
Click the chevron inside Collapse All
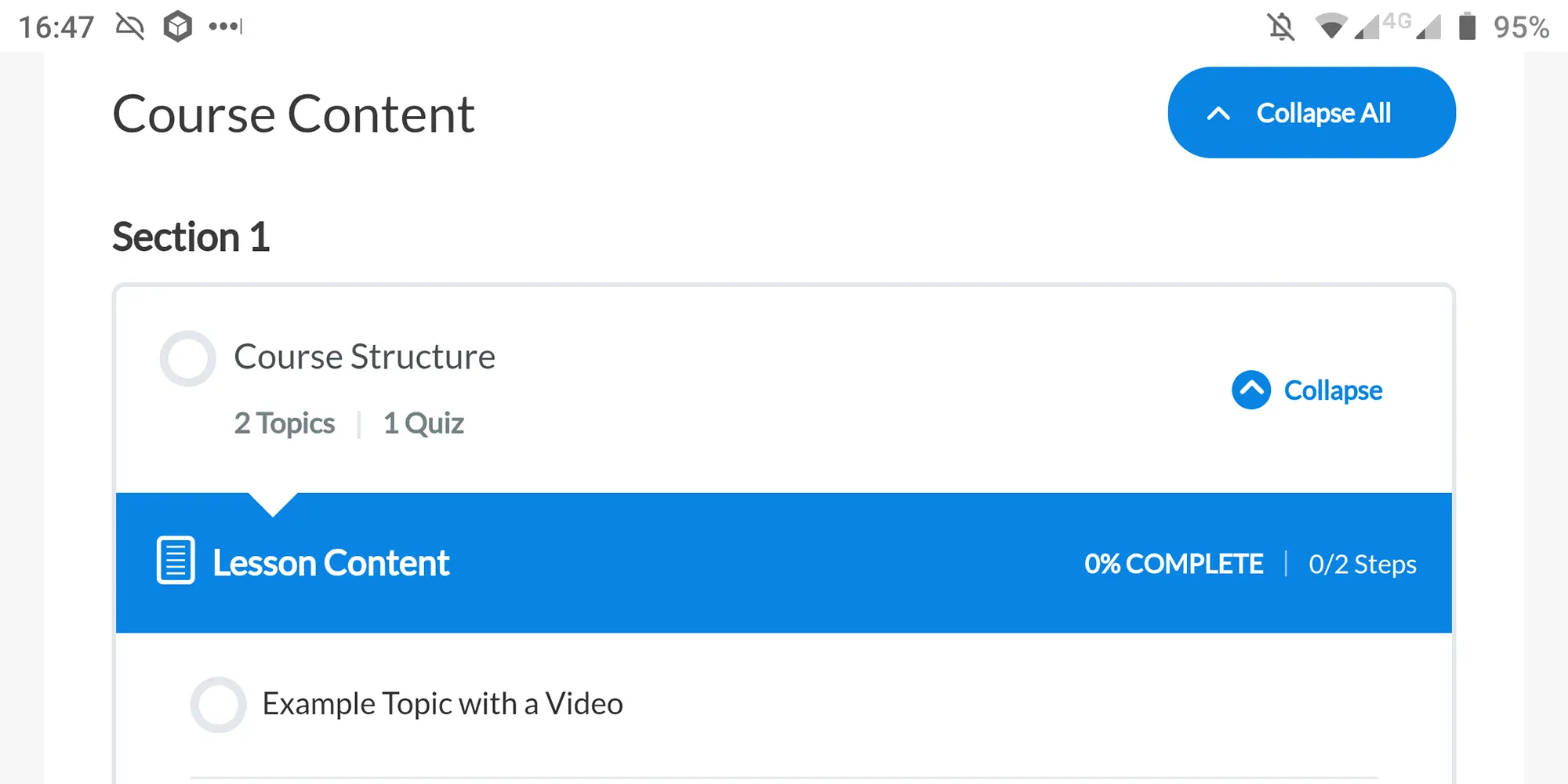pos(1218,114)
